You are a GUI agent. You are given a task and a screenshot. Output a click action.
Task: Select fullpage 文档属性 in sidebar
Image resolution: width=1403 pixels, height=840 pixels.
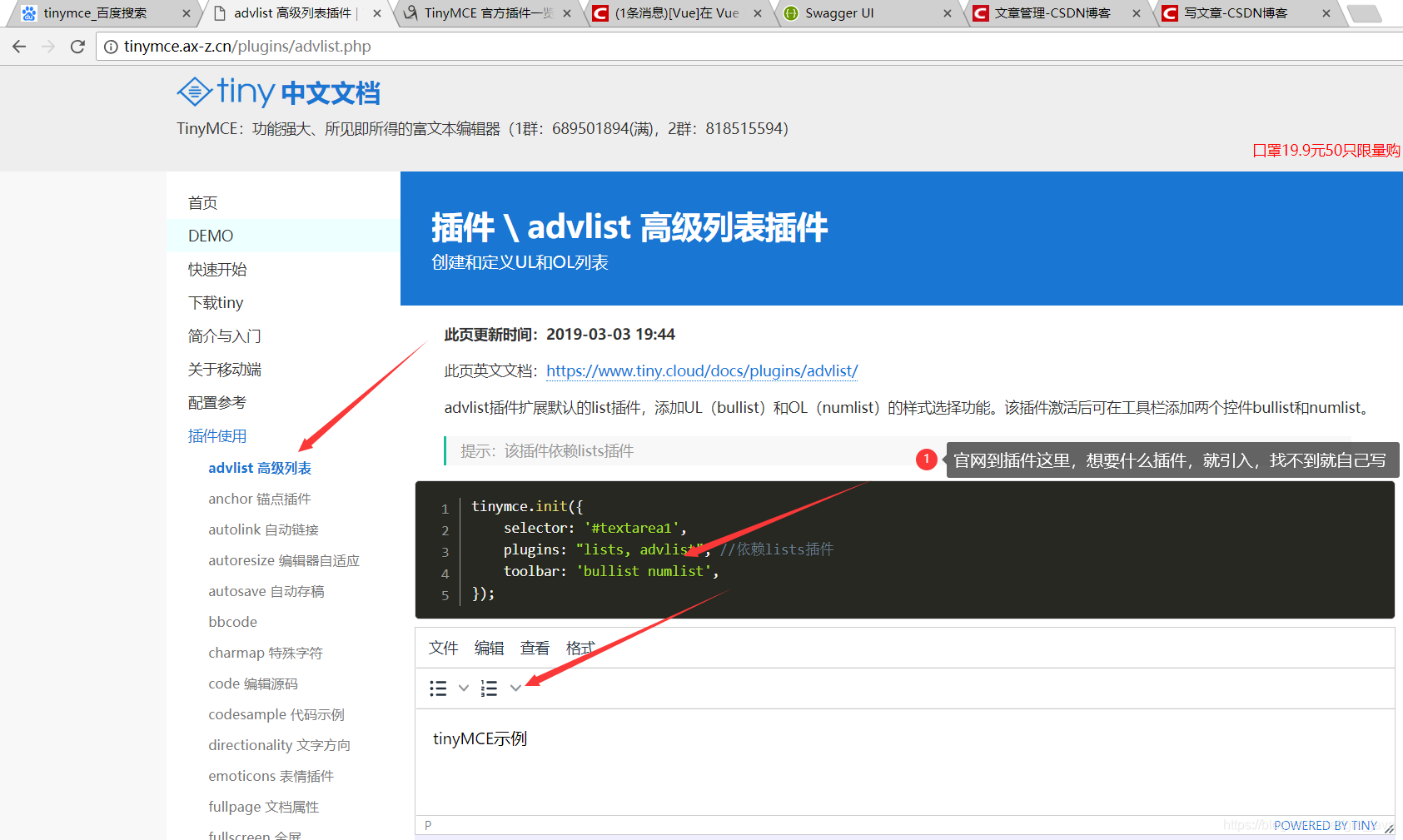(x=264, y=808)
